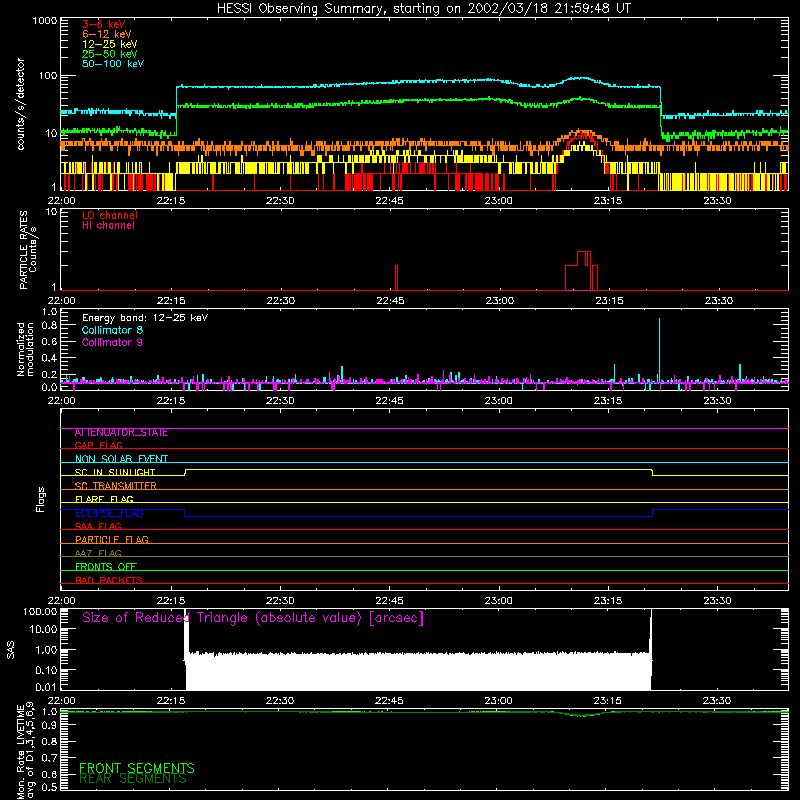Select the Collimator 9 legend label
The height and width of the screenshot is (800, 800).
pos(112,342)
